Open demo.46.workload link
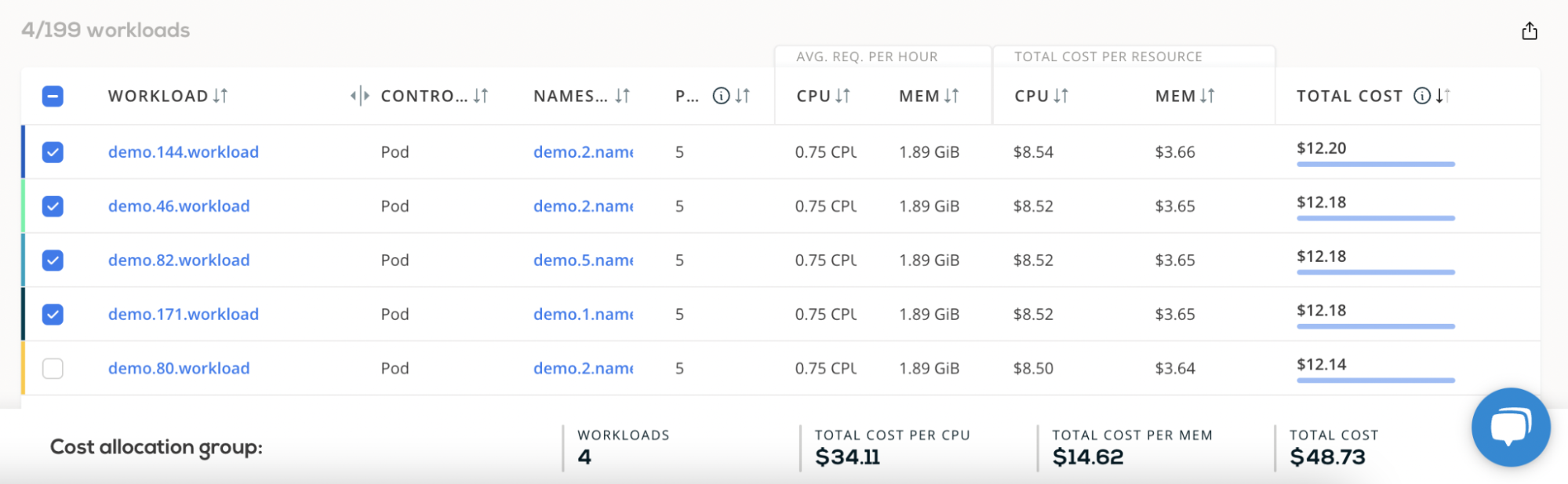1568x484 pixels. click(179, 206)
